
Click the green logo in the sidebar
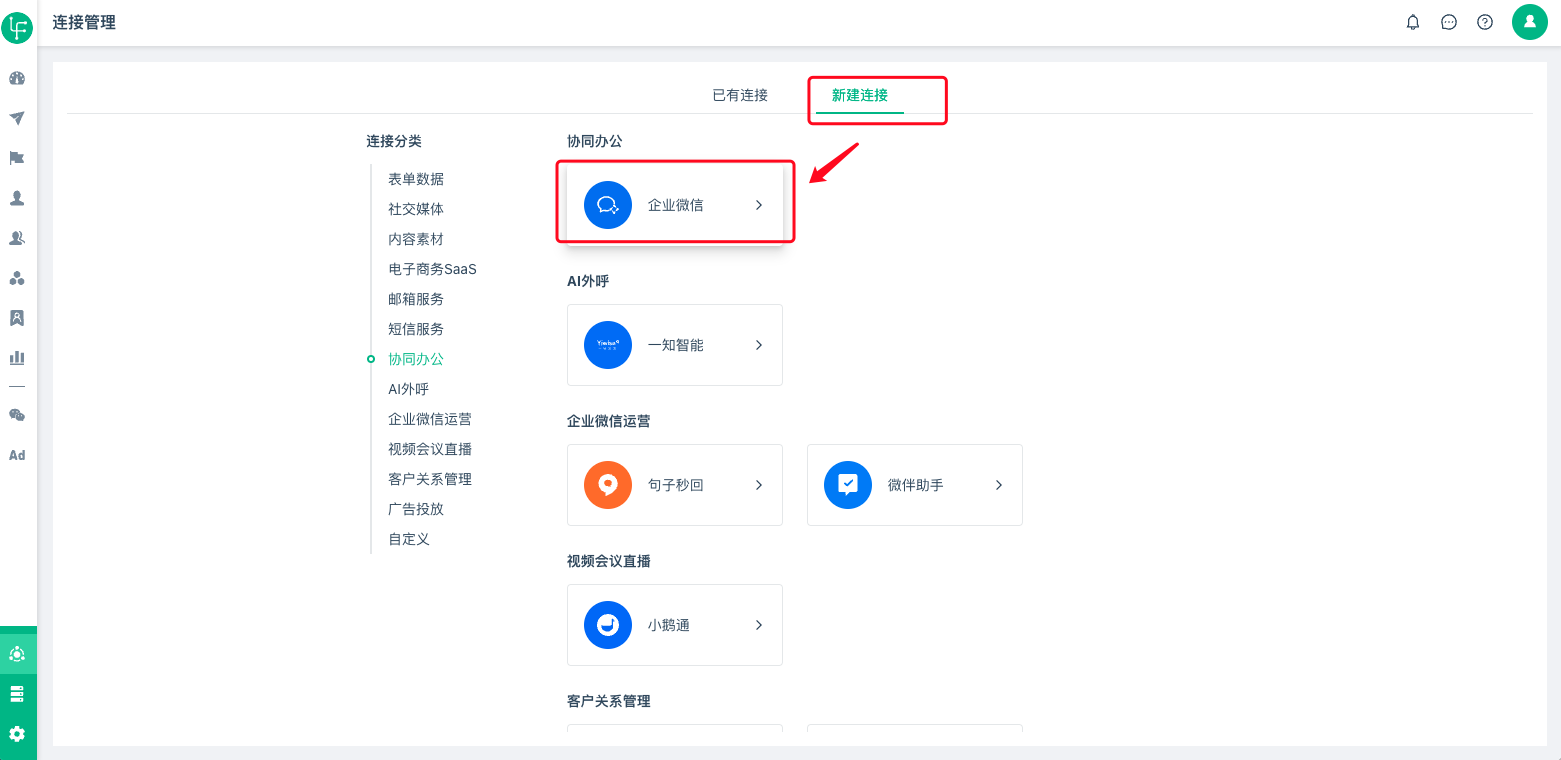pyautogui.click(x=17, y=28)
